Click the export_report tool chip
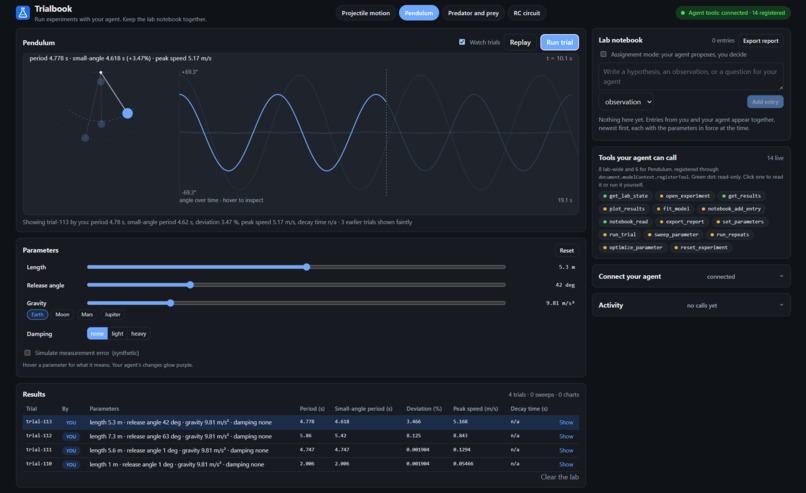This screenshot has width=806, height=493. click(682, 222)
